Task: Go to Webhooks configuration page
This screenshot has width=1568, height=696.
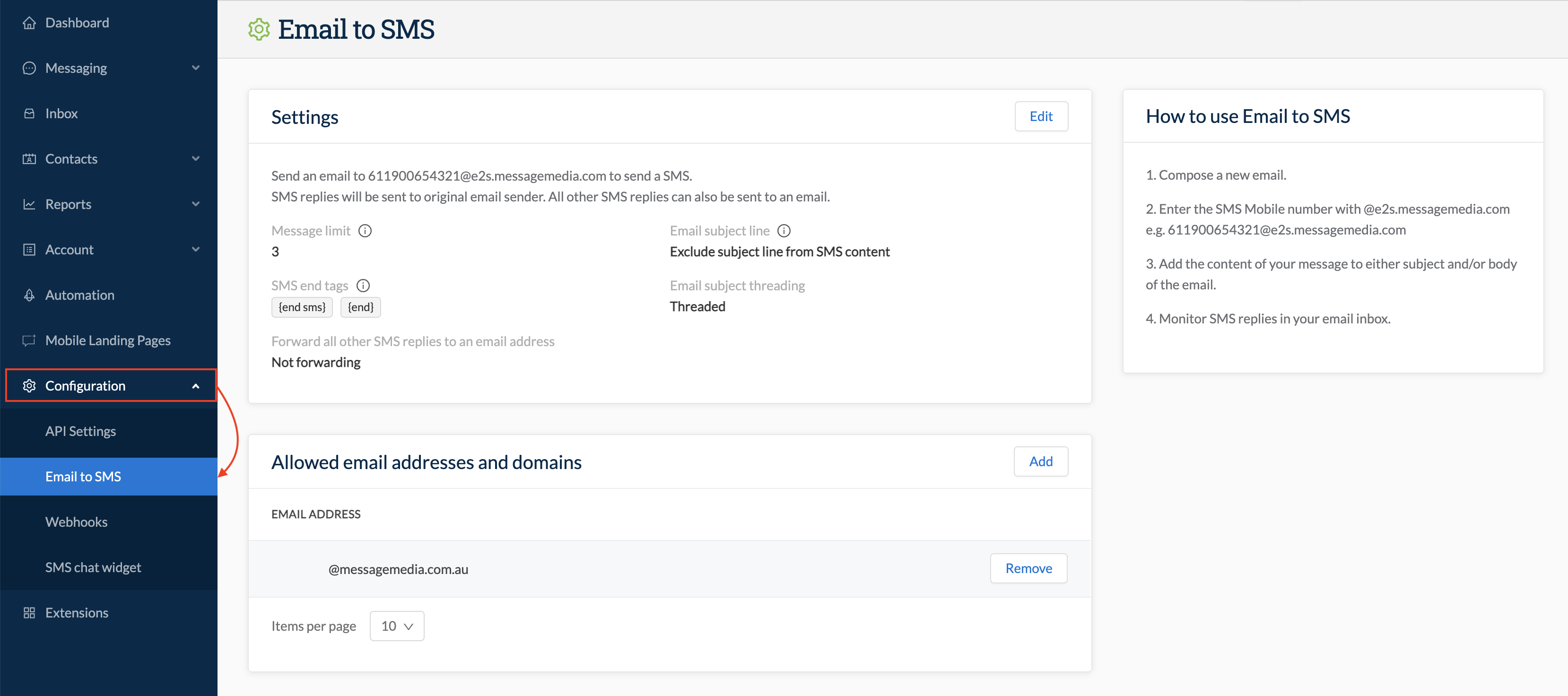Action: point(76,522)
